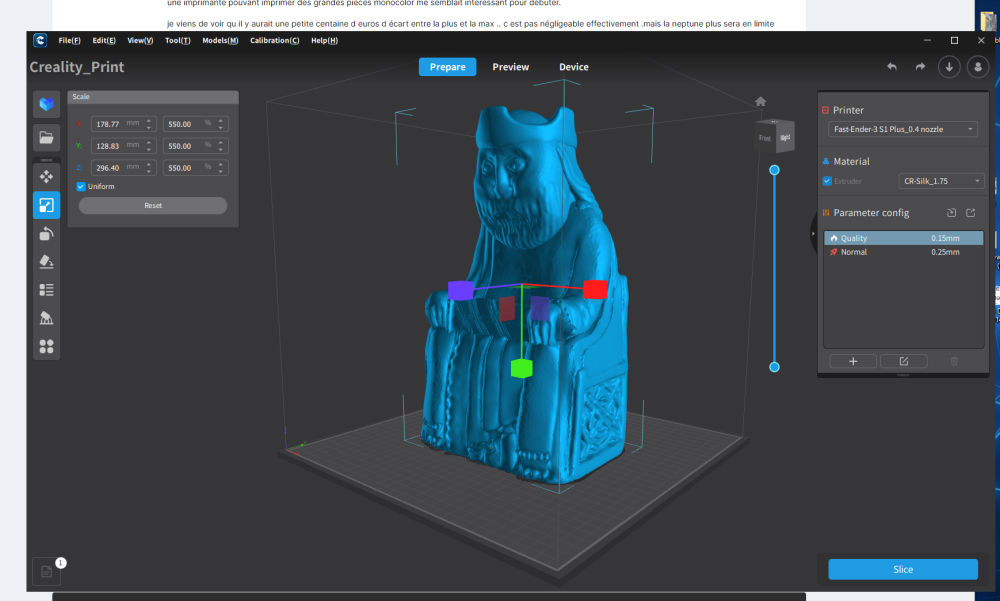1000x601 pixels.
Task: Open the View menu
Action: 140,40
